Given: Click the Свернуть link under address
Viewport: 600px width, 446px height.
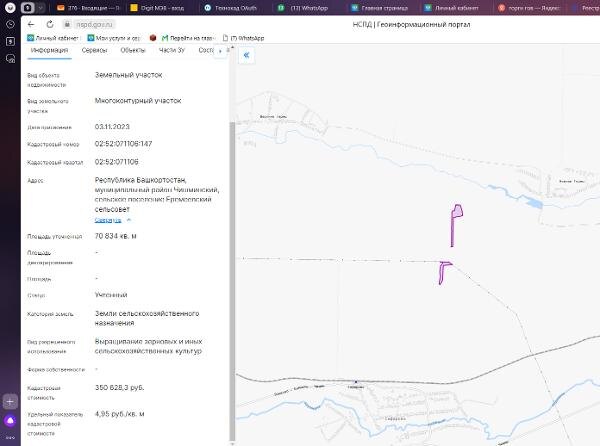Looking at the screenshot, I should pyautogui.click(x=108, y=220).
